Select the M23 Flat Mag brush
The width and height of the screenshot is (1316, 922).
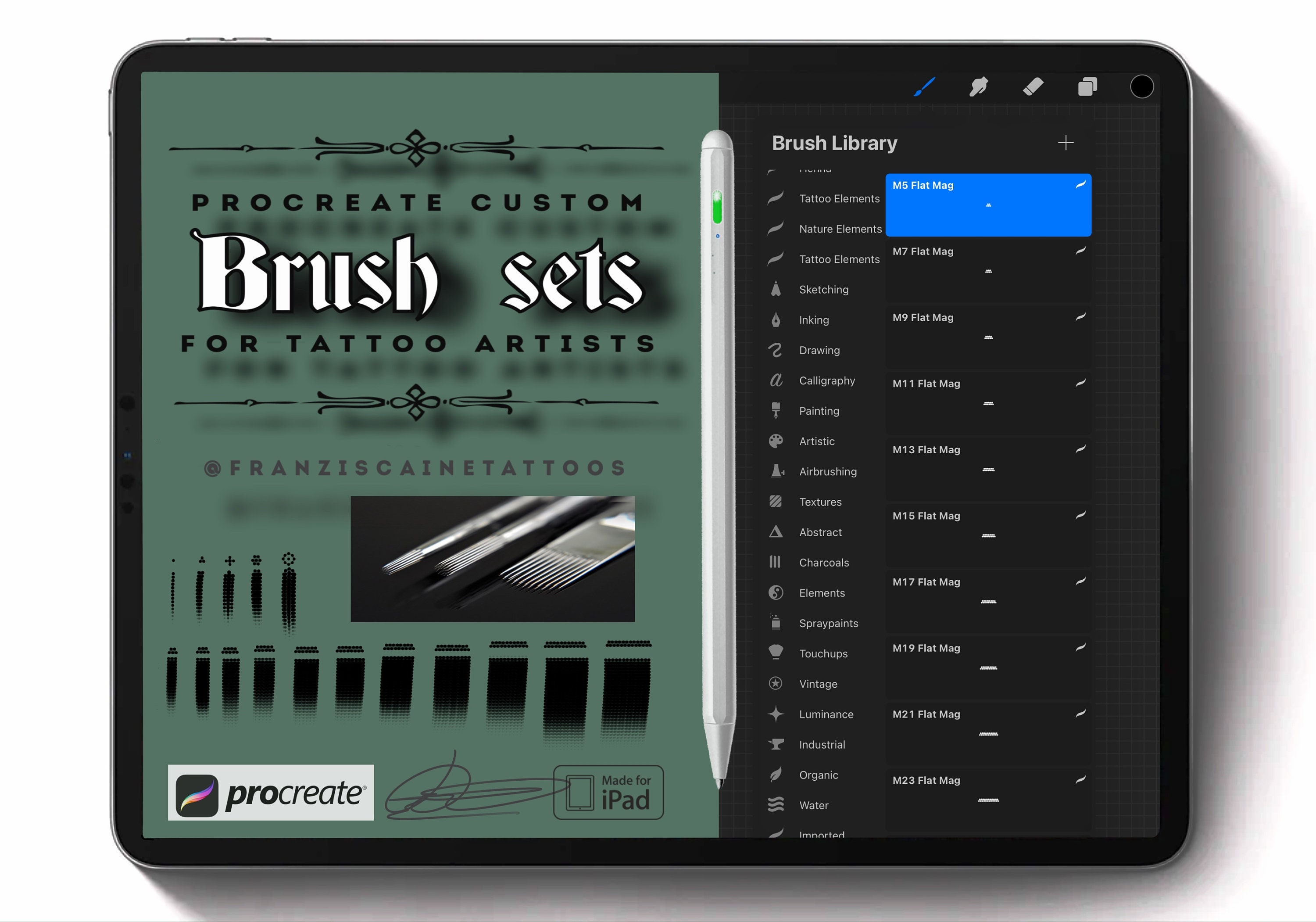pyautogui.click(x=988, y=800)
